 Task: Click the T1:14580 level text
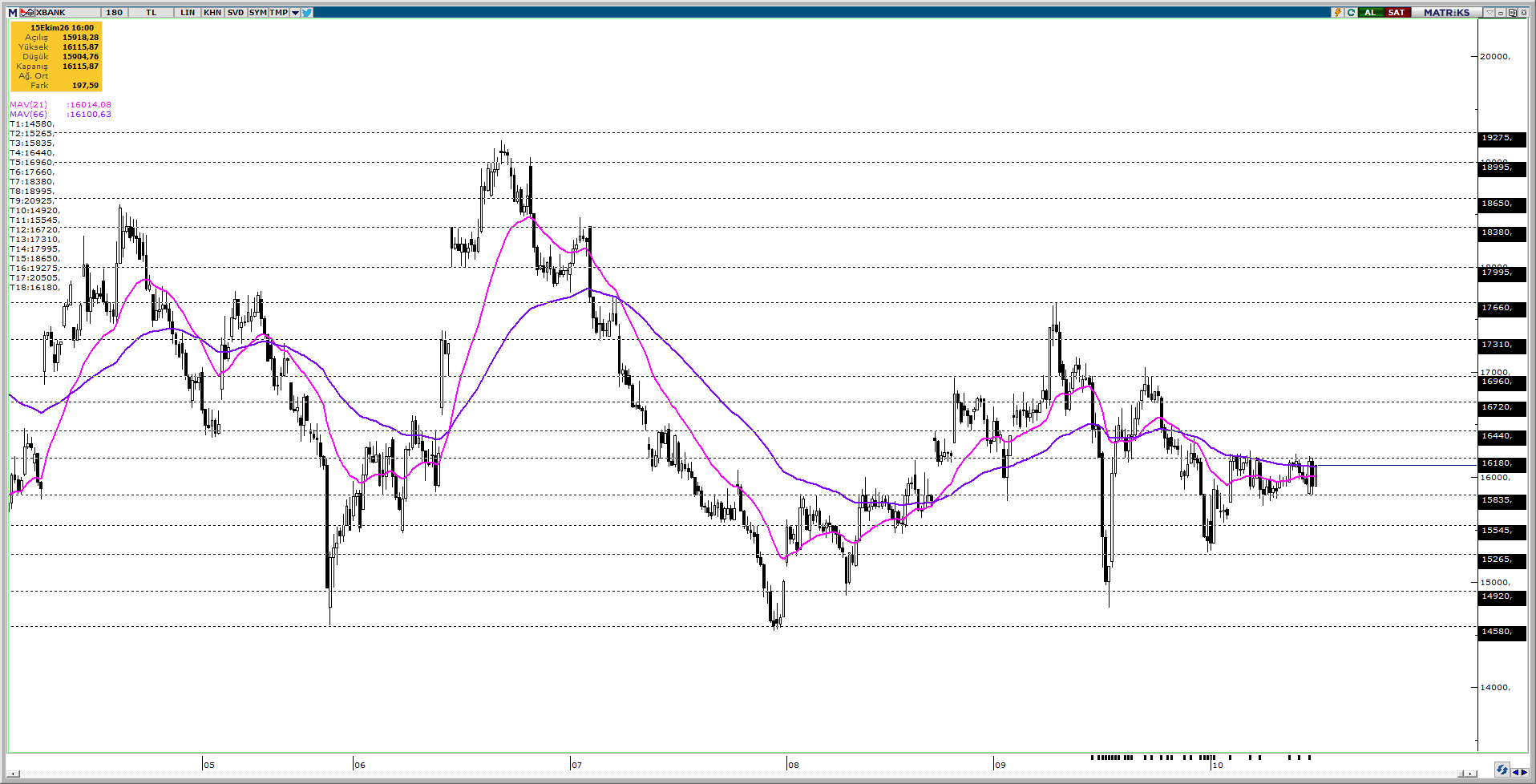point(32,124)
